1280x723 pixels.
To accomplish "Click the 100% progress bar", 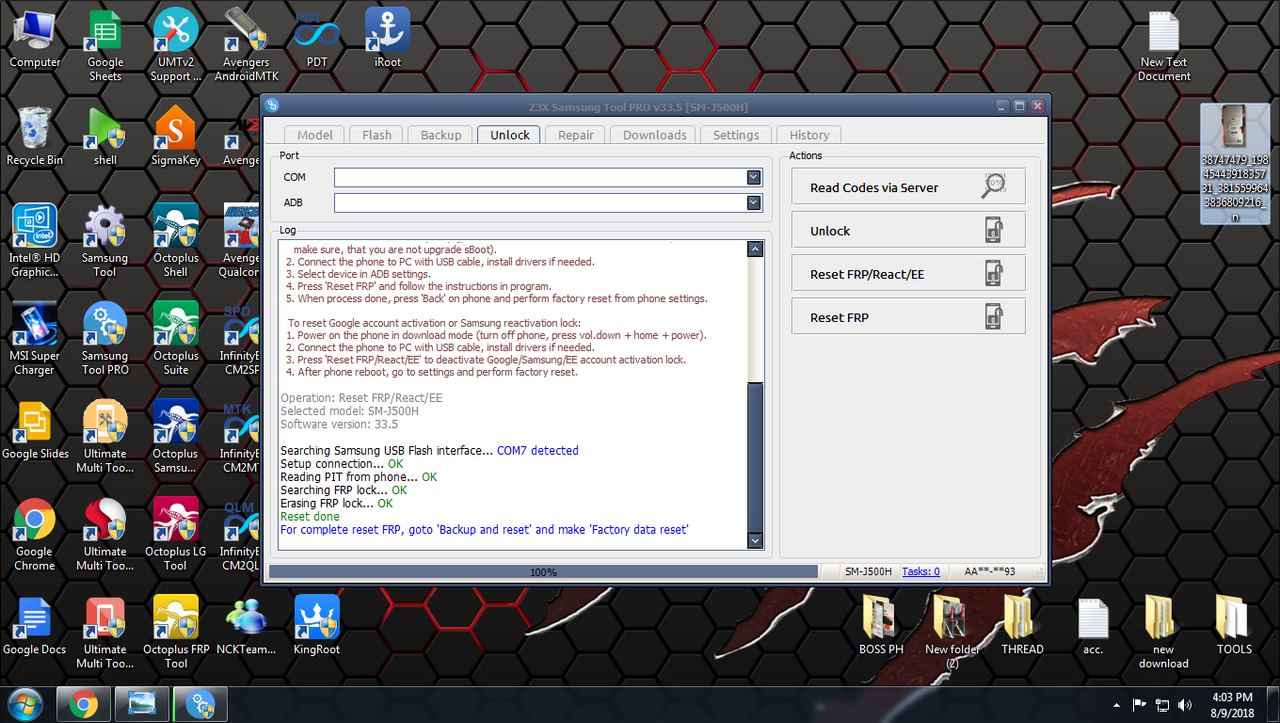I will 543,572.
